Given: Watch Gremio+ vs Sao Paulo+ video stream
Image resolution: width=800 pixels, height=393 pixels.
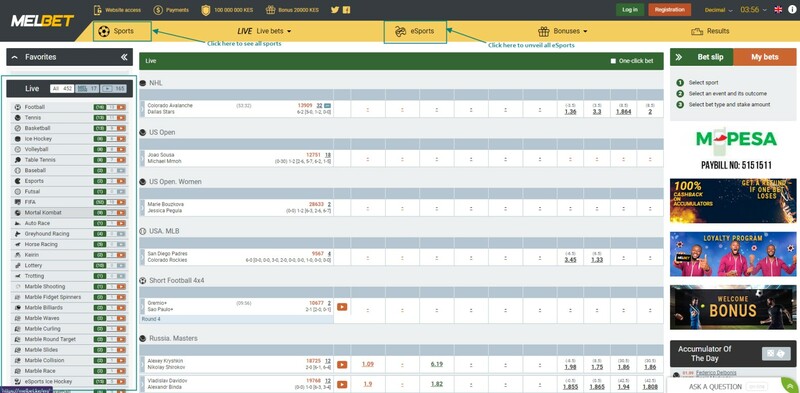Looking at the screenshot, I should point(342,307).
